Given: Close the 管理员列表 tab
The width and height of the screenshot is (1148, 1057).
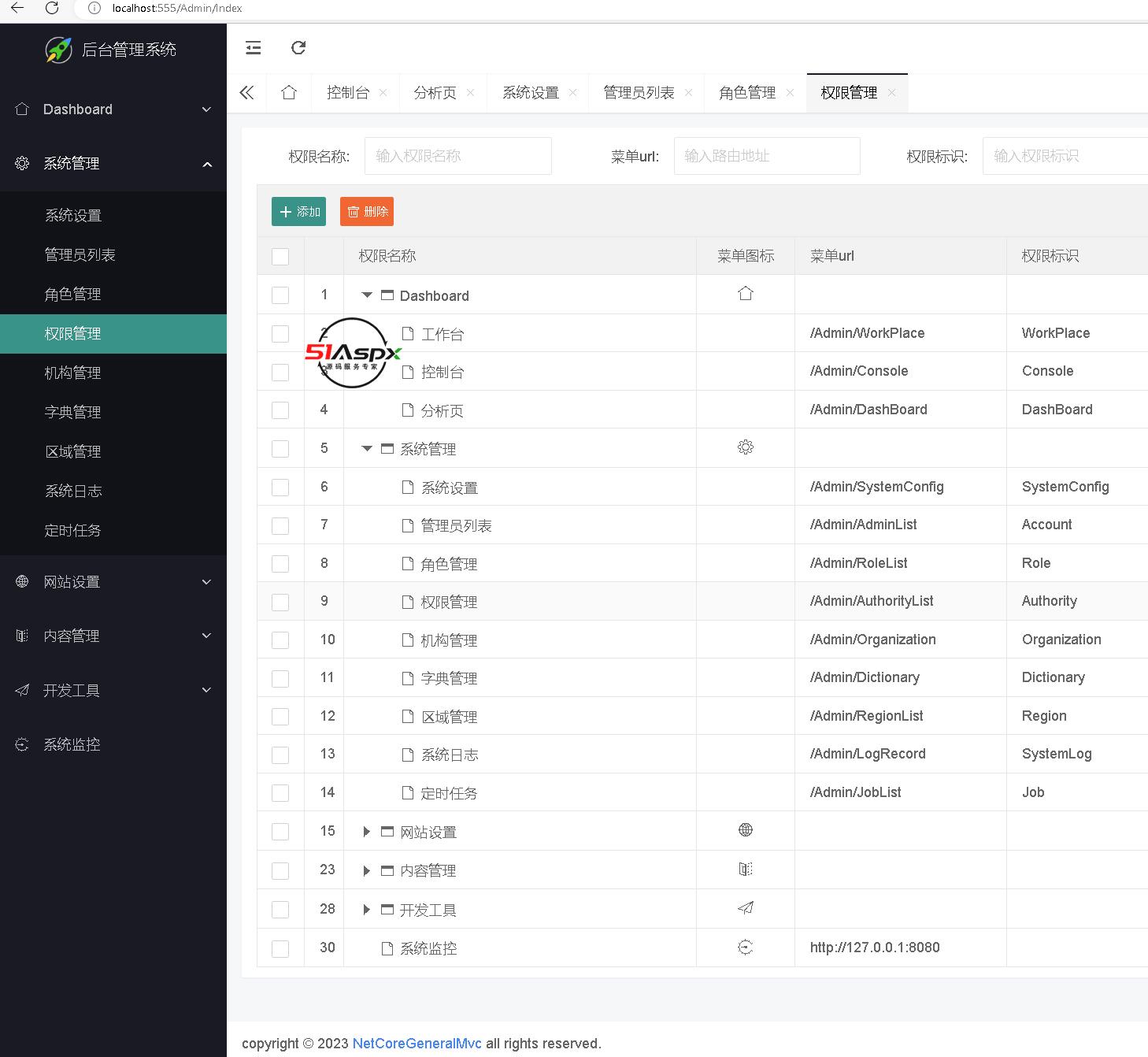Looking at the screenshot, I should (689, 93).
